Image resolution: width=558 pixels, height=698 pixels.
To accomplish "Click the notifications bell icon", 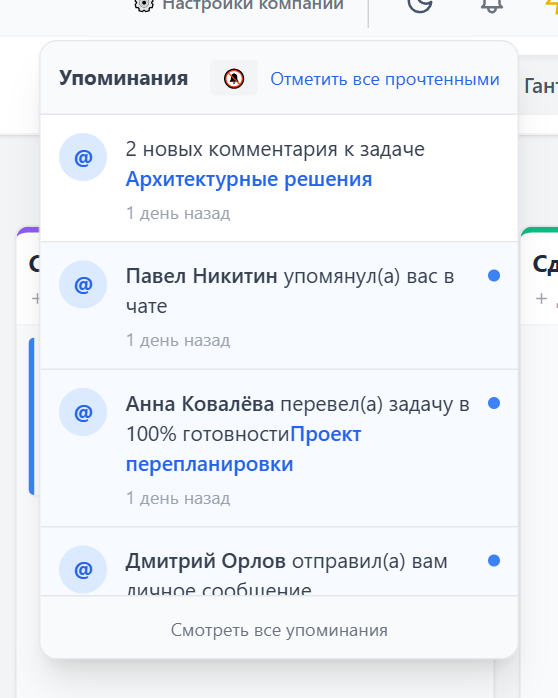I will (492, 5).
